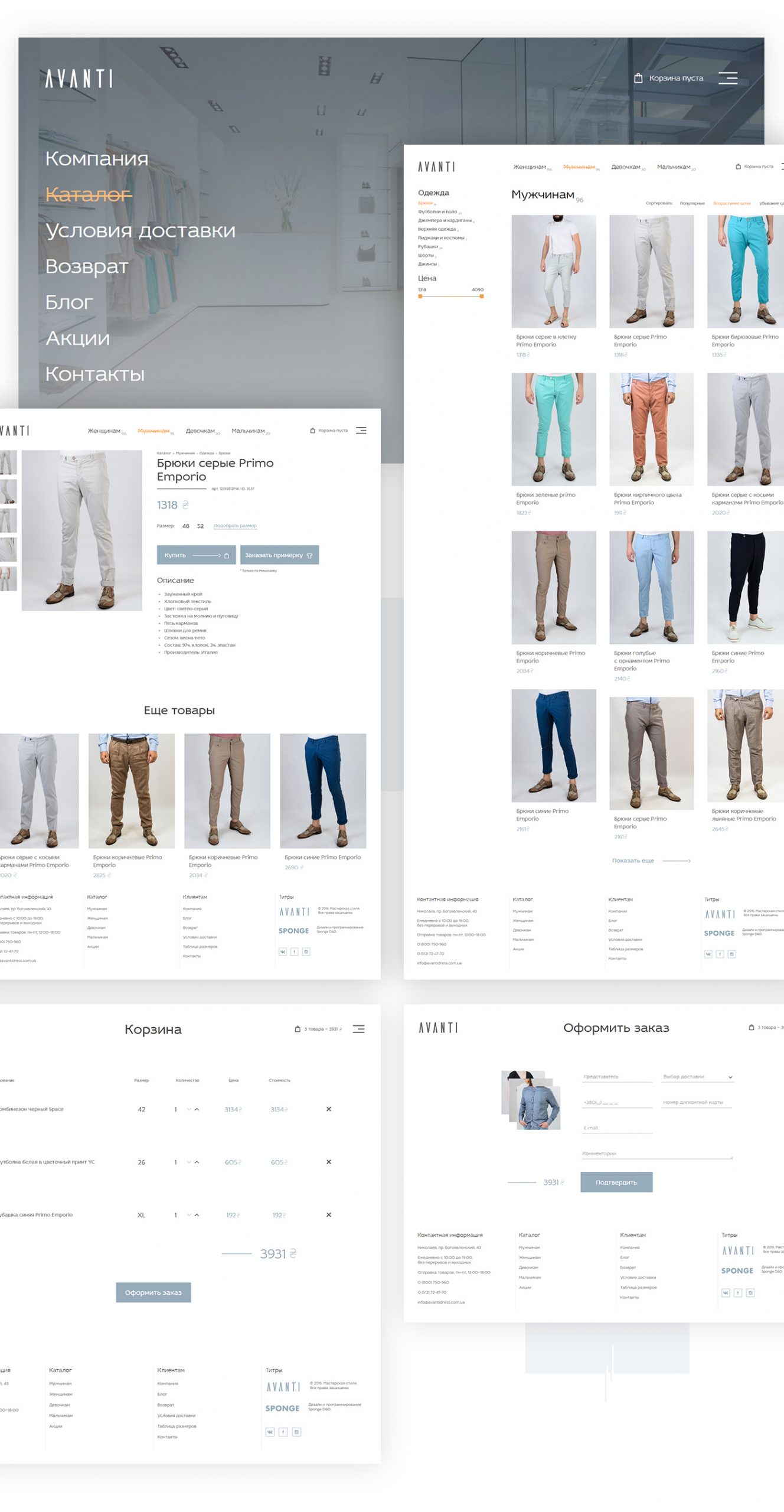Image resolution: width=784 pixels, height=1512 pixels.
Task: Click the bag icon in the Корзина page header
Action: click(298, 1029)
